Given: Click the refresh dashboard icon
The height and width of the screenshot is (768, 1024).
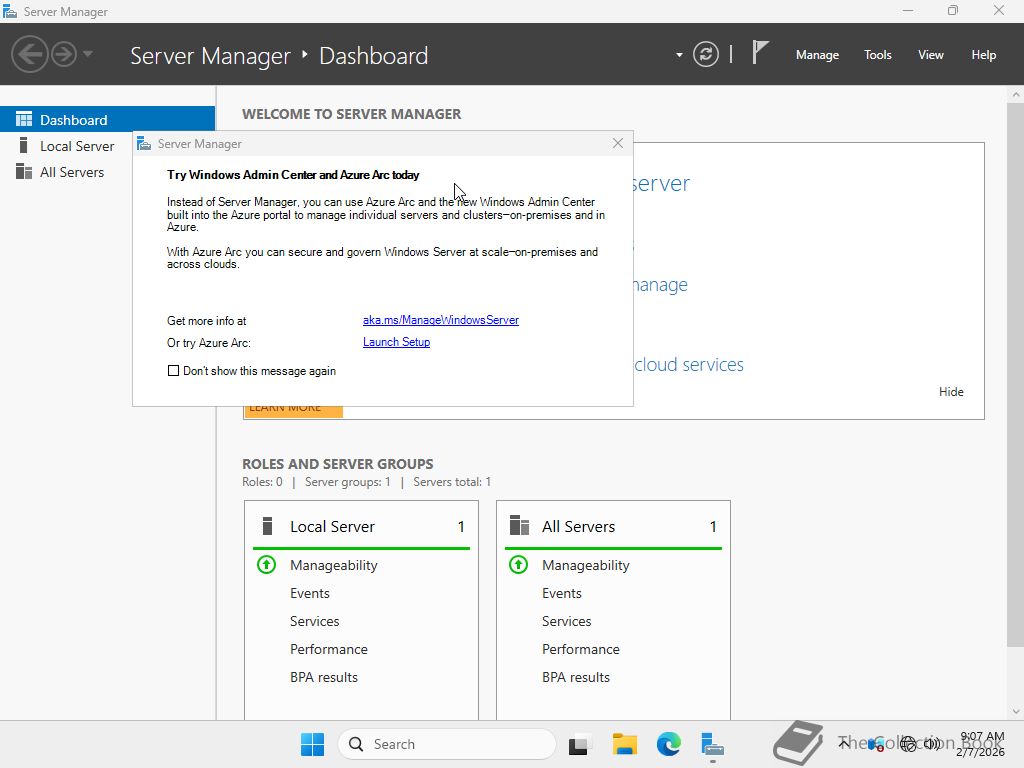Looking at the screenshot, I should point(706,55).
